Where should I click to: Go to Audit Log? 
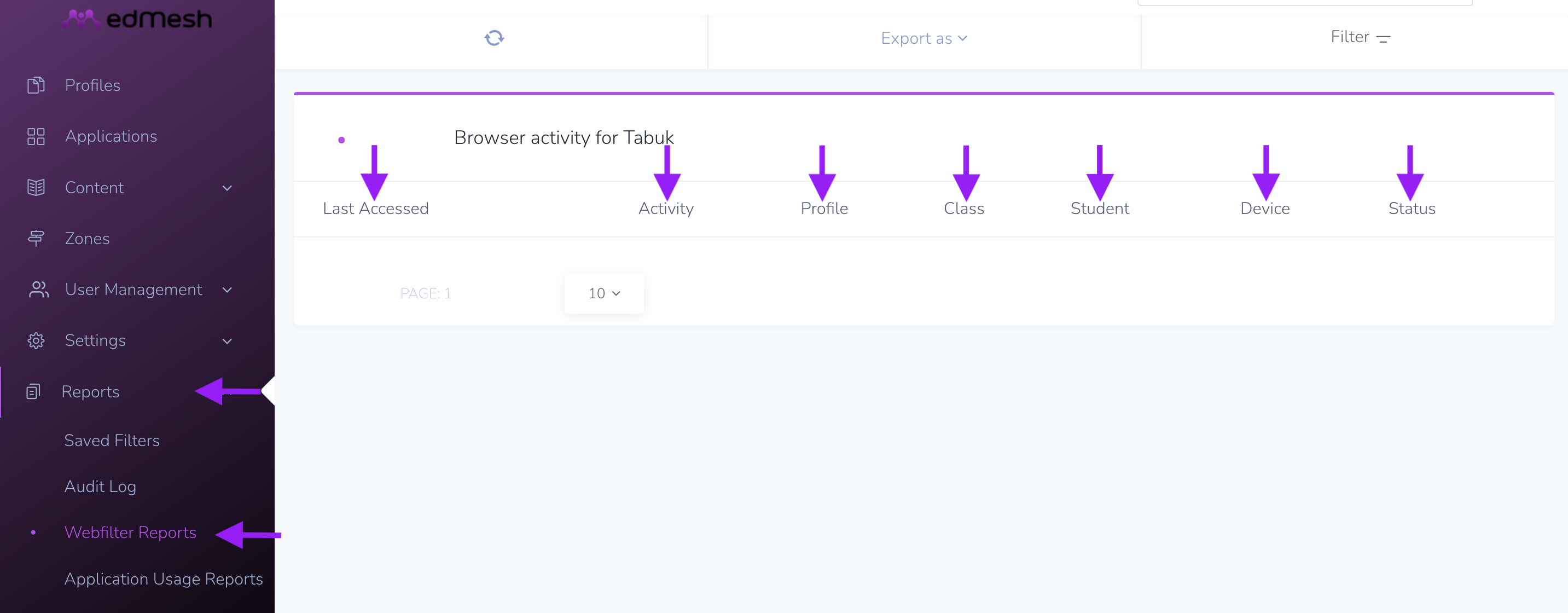click(101, 487)
